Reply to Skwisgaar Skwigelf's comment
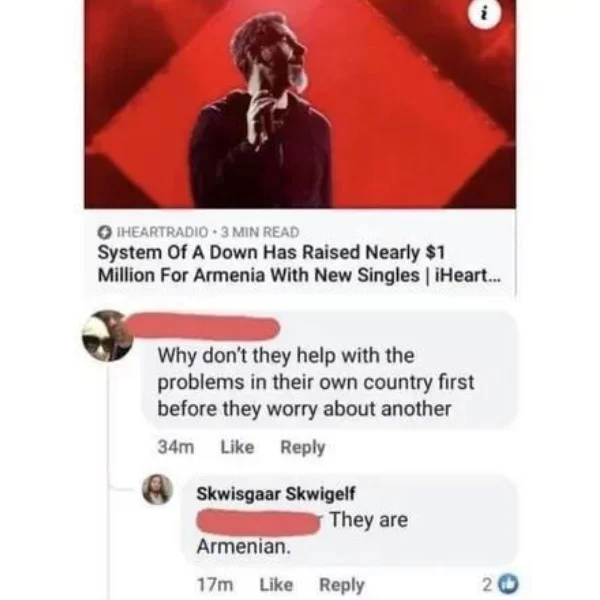 pos(342,585)
